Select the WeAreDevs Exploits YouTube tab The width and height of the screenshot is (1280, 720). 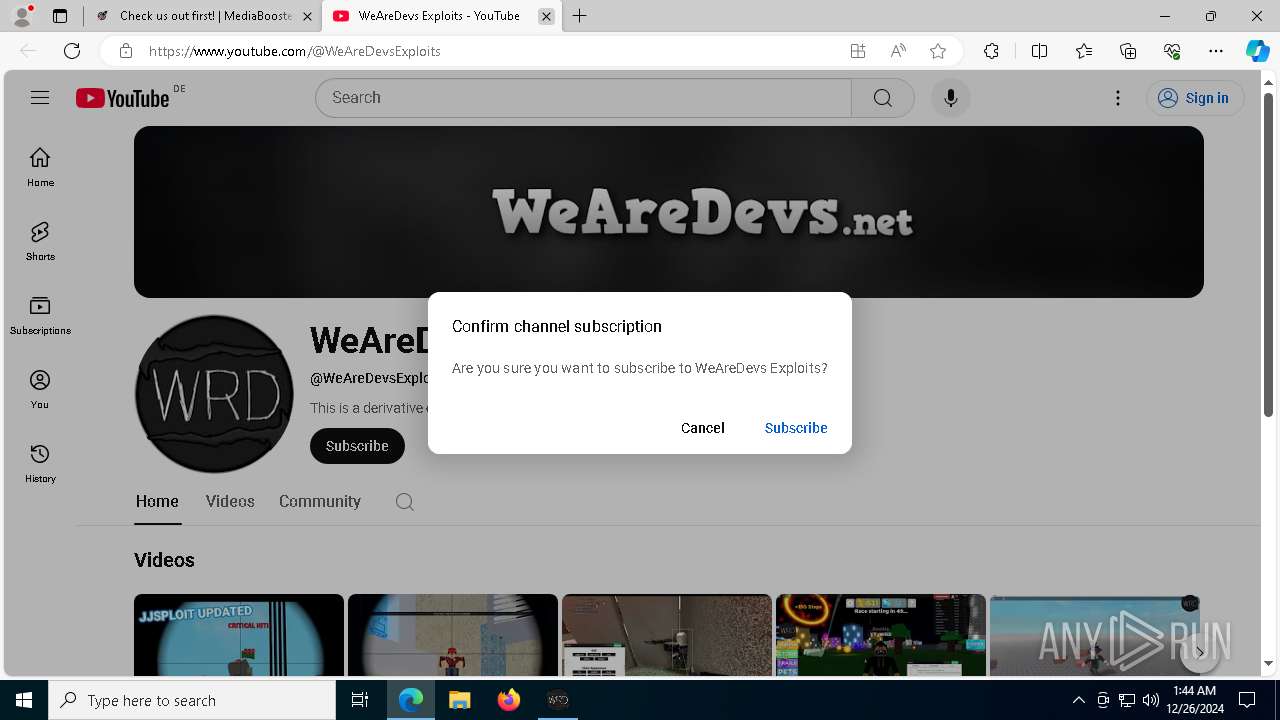[x=440, y=16]
